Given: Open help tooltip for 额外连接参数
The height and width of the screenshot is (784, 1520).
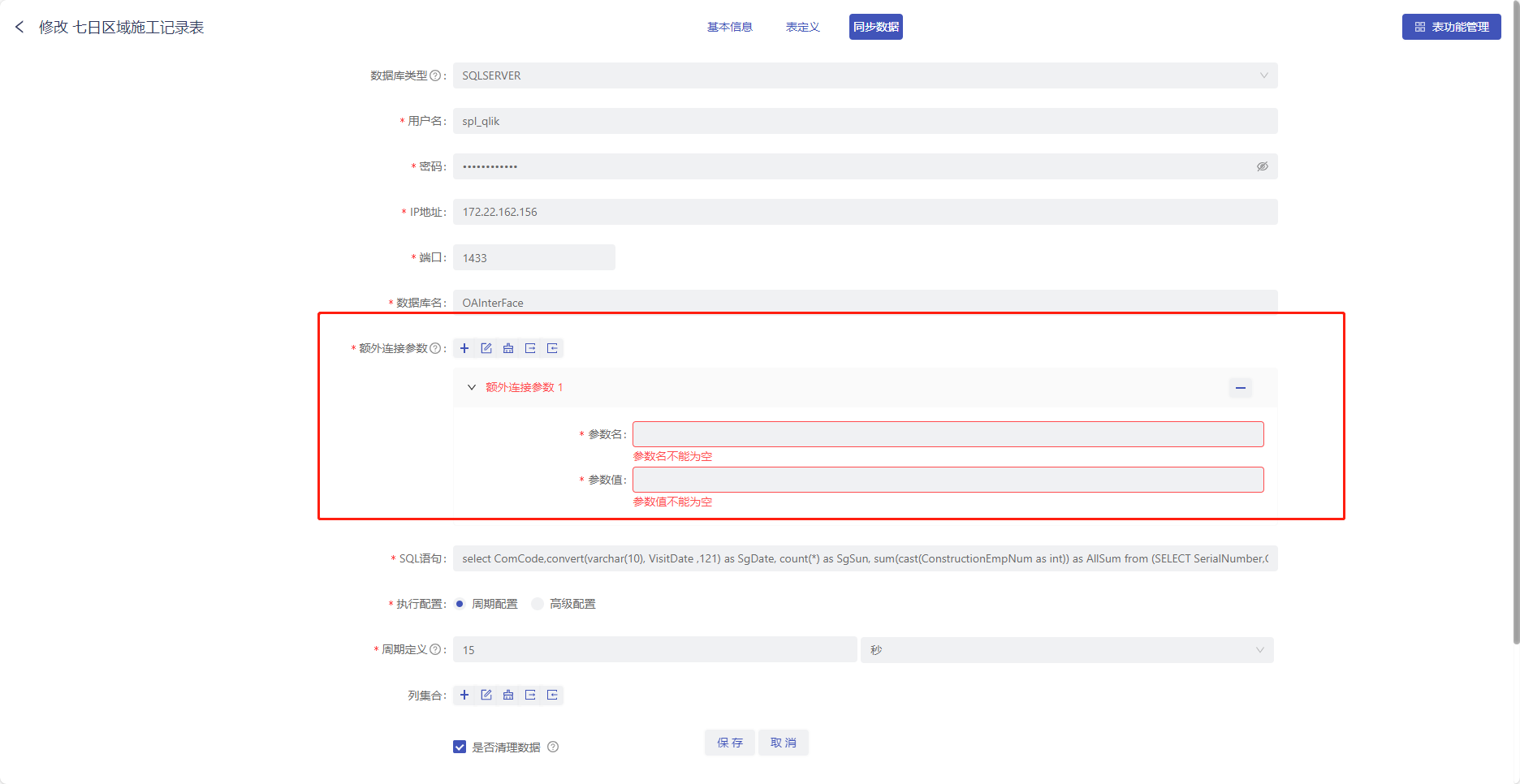Looking at the screenshot, I should pyautogui.click(x=435, y=348).
